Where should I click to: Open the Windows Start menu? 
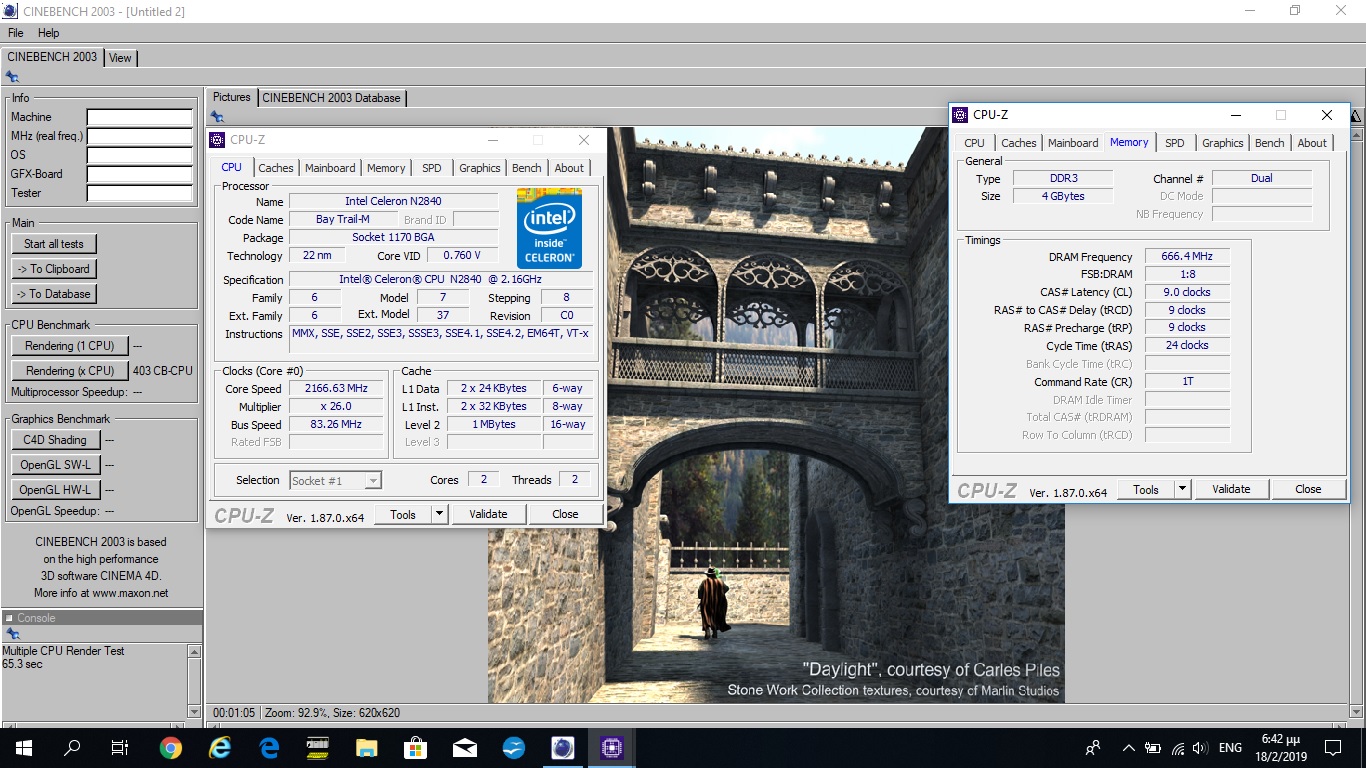coord(23,747)
